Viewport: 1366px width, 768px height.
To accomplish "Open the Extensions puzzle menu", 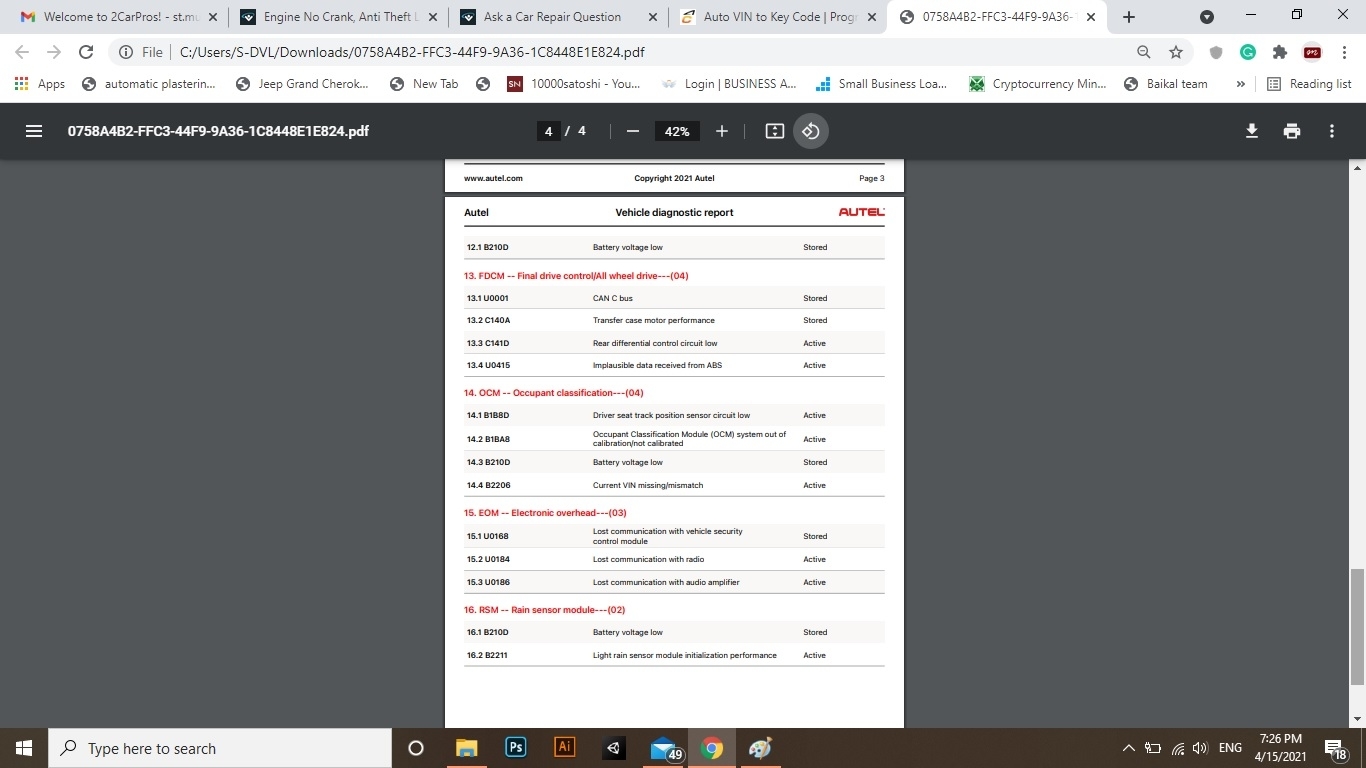I will tap(1279, 52).
